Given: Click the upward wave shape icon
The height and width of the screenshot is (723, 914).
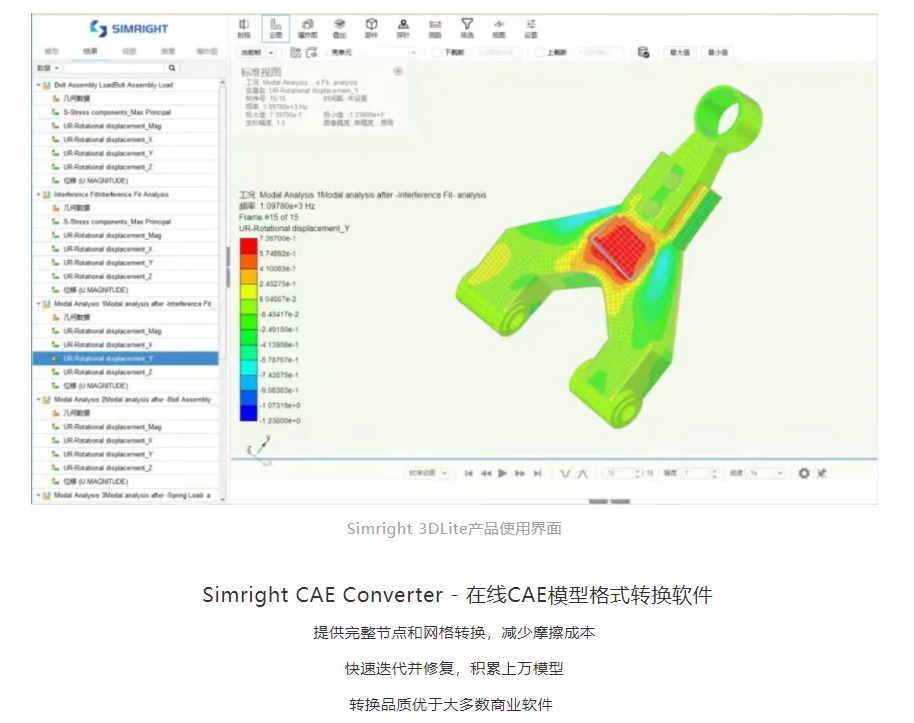Looking at the screenshot, I should (582, 473).
